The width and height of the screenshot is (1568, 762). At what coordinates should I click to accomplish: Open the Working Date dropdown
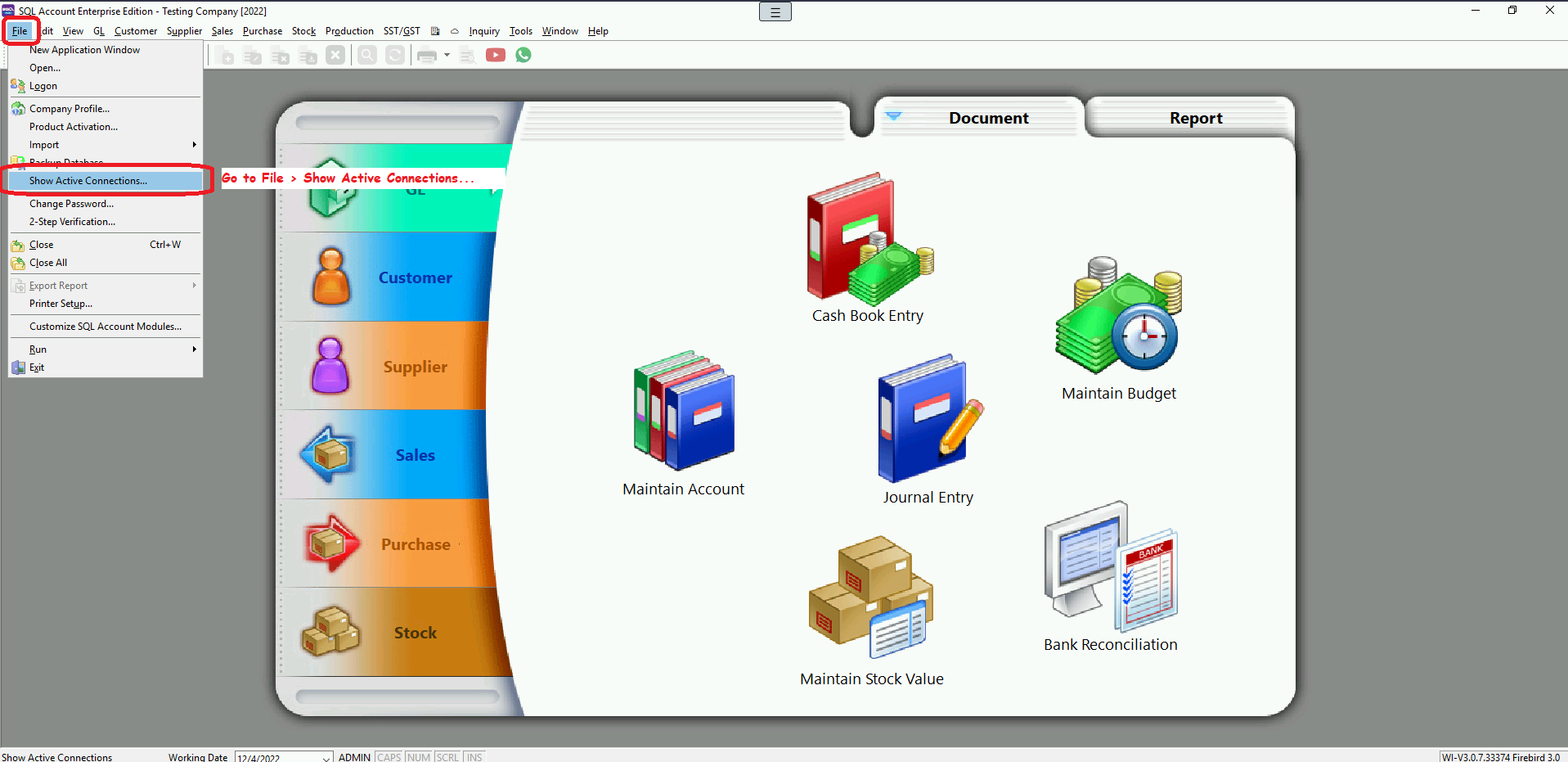click(x=326, y=758)
